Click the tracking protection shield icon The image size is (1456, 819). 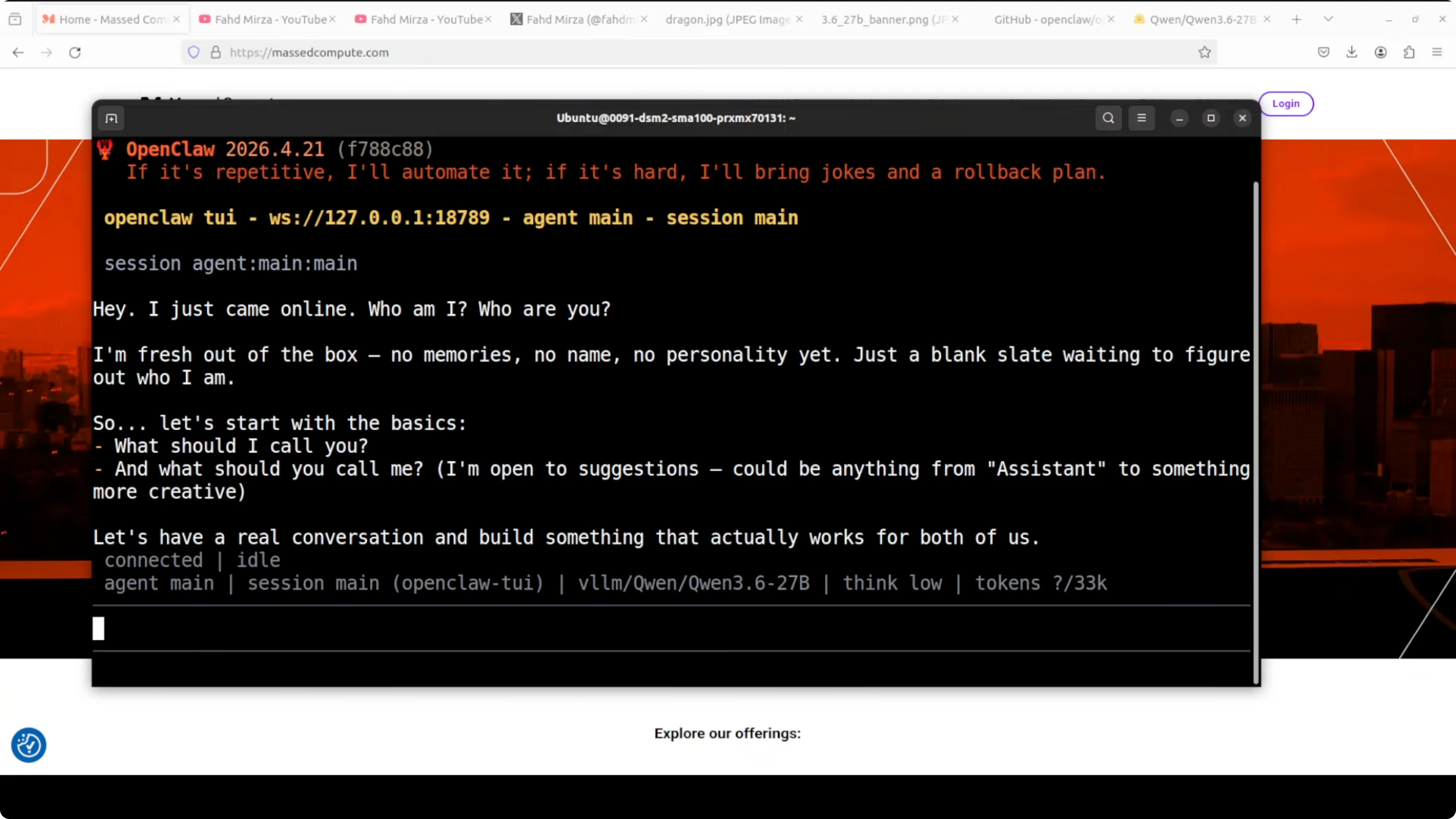(x=194, y=53)
